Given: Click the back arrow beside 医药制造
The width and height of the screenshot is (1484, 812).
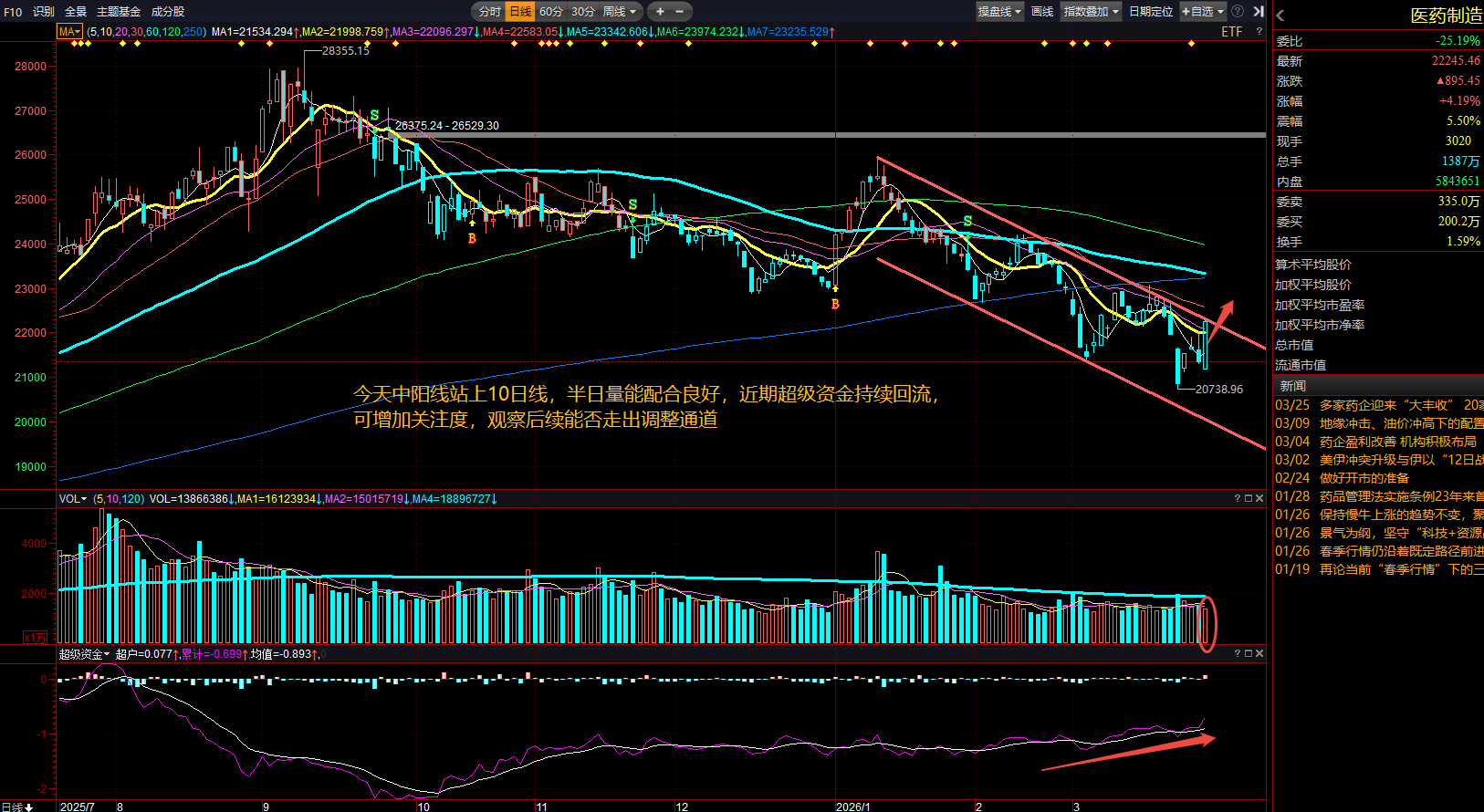Looking at the screenshot, I should click(1280, 16).
